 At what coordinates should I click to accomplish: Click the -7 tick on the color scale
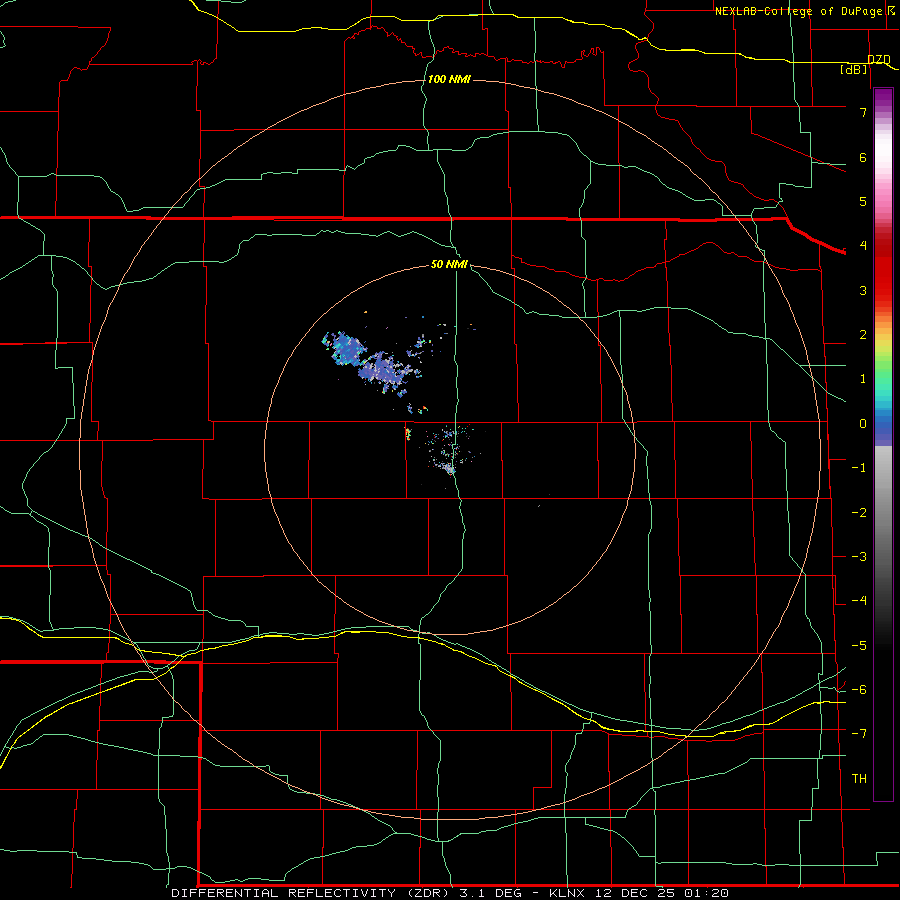[859, 734]
